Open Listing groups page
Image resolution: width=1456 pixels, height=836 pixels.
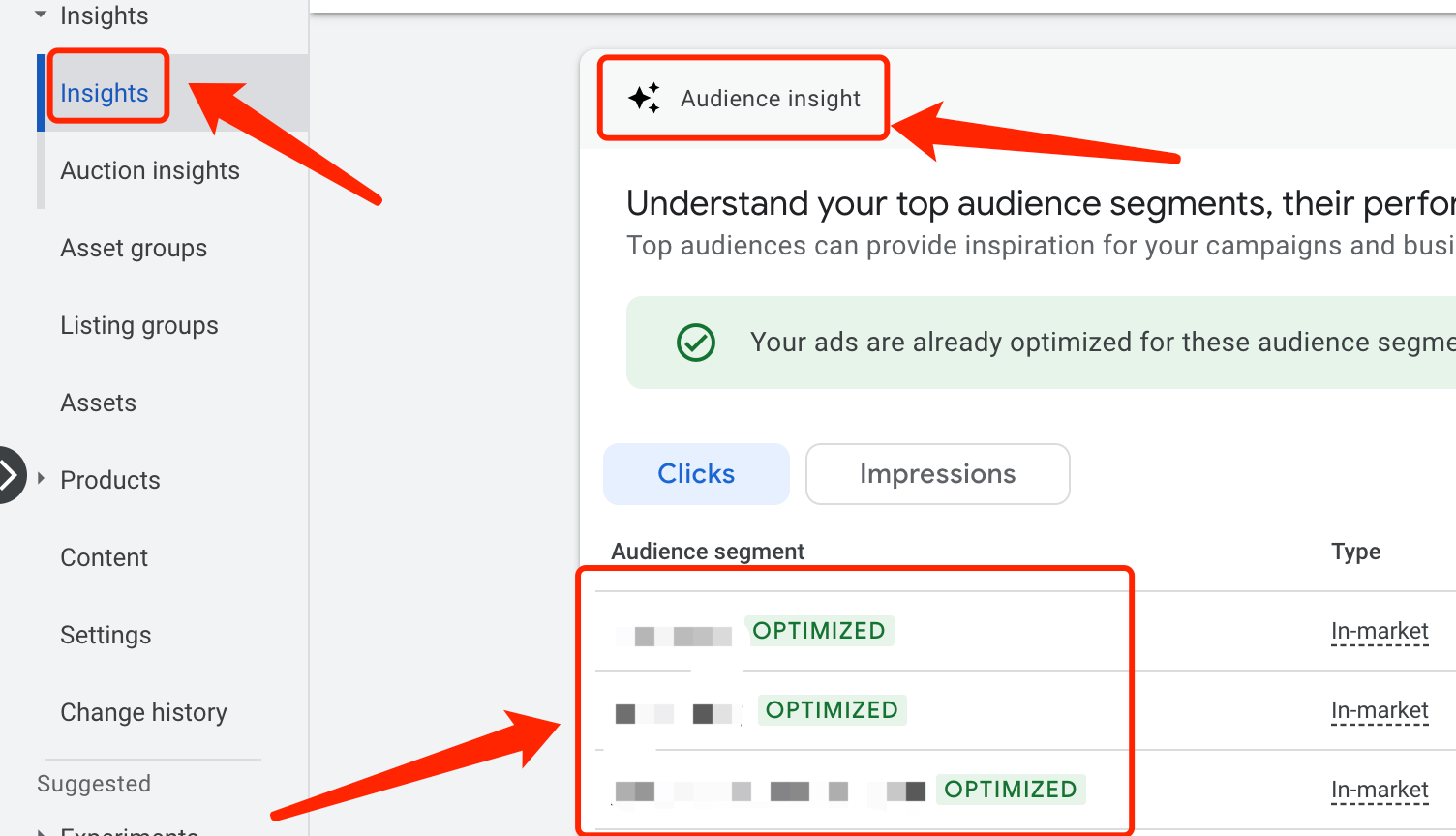[x=139, y=325]
